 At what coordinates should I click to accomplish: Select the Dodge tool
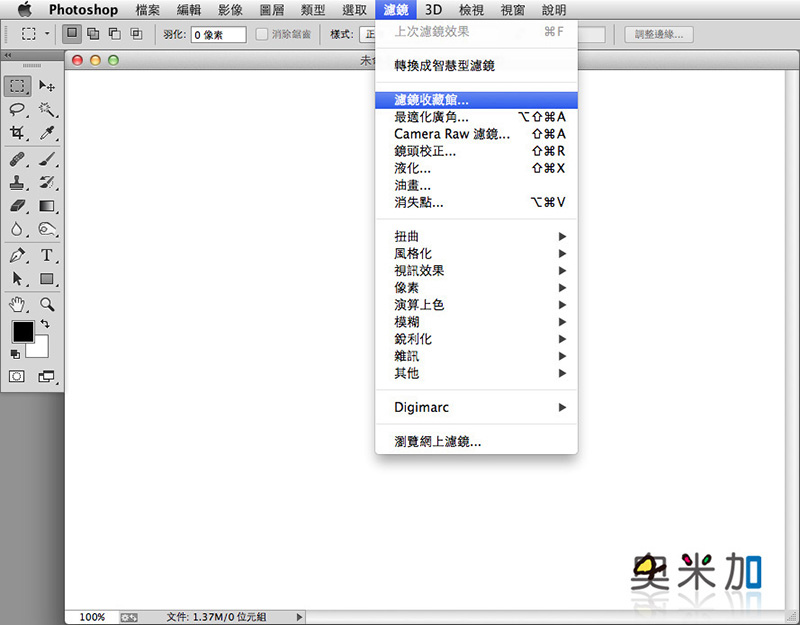[x=47, y=229]
